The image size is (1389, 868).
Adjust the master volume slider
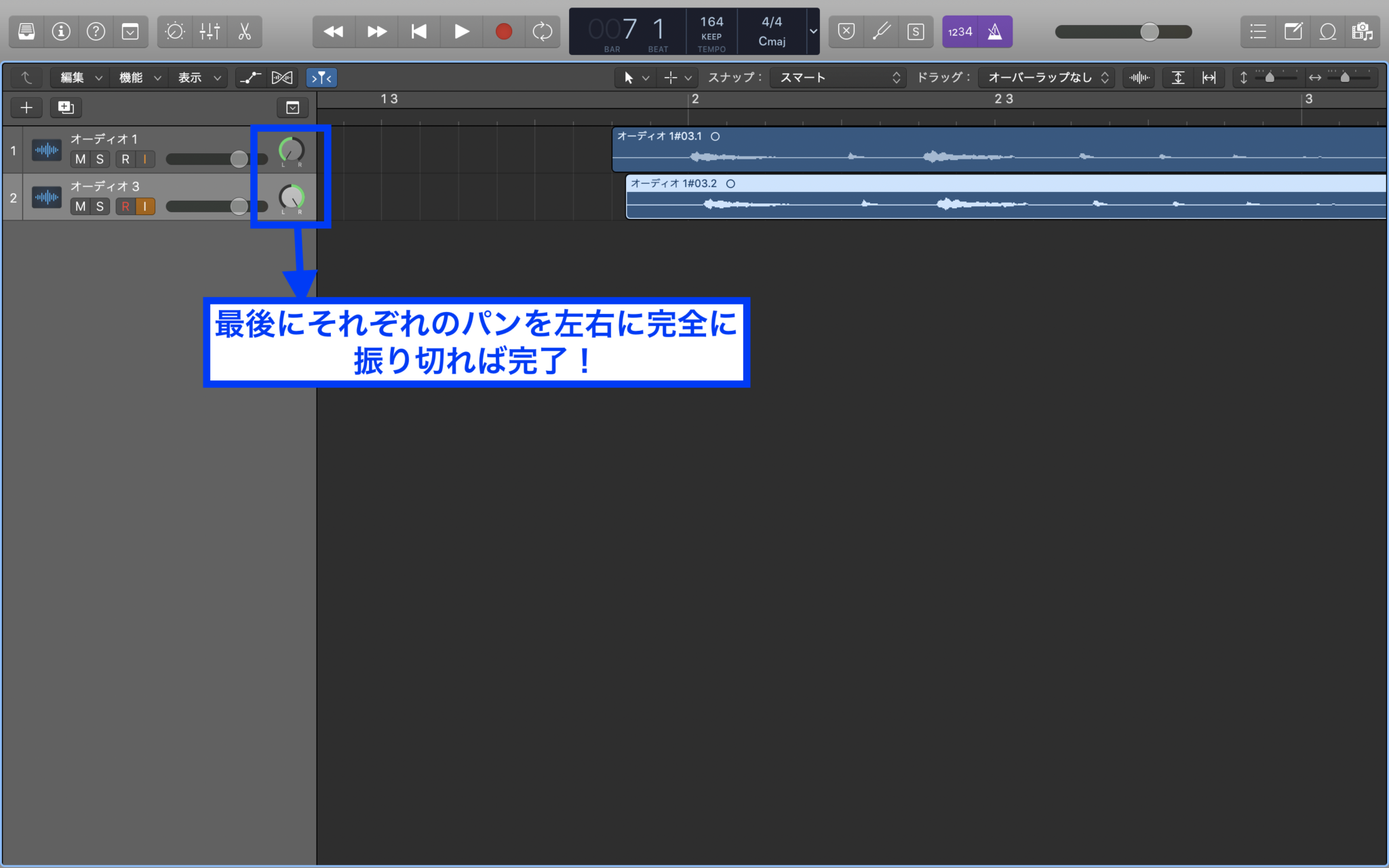1150,31
